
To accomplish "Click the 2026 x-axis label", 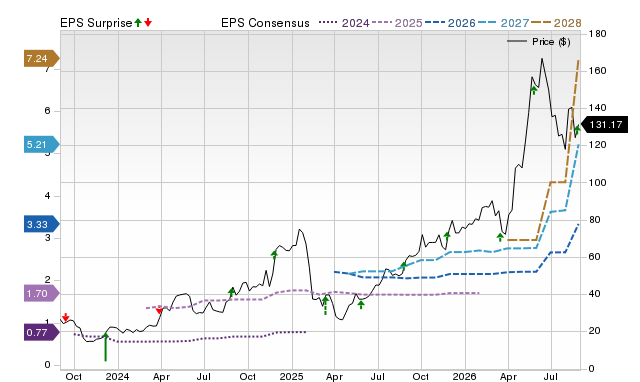I will [x=464, y=376].
